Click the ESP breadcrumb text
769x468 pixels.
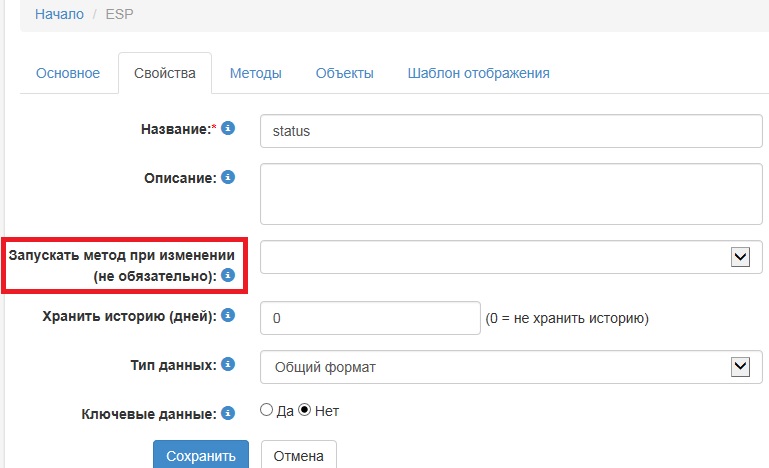pos(119,14)
